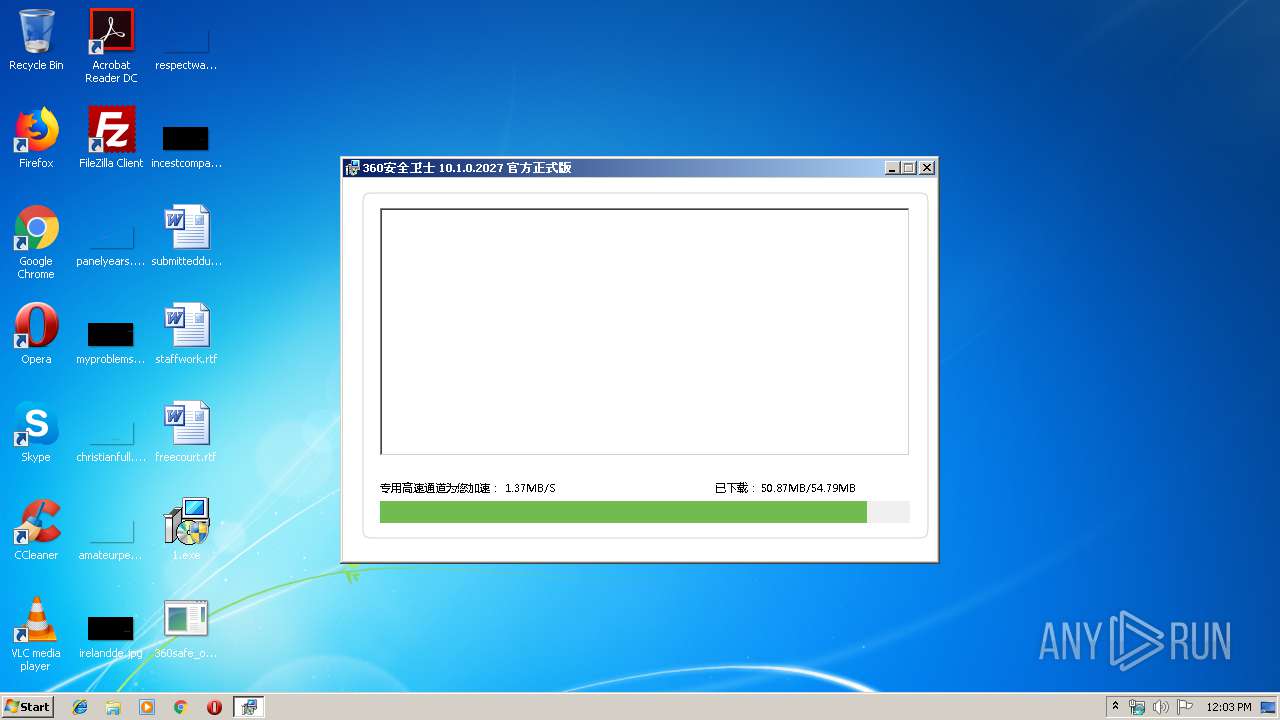Select the 360safe_o... desktop file
Viewport: 1280px width, 720px height.
186,628
